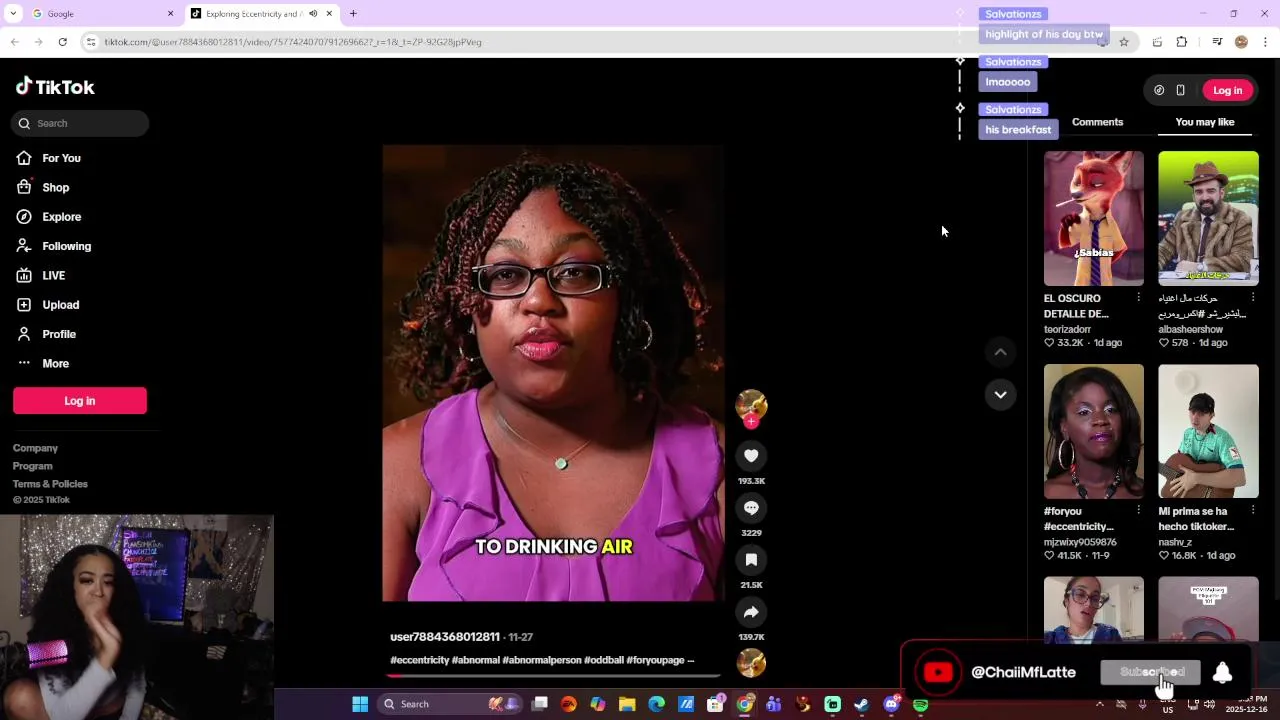Click the top-right Log in button
The height and width of the screenshot is (720, 1280).
[1227, 90]
